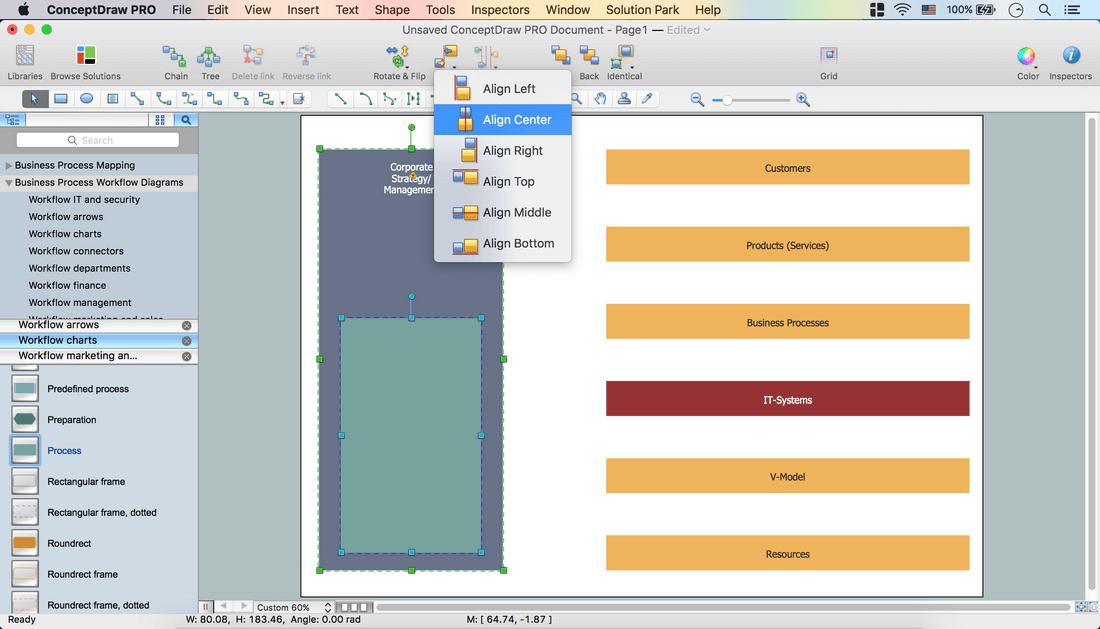
Task: Select the ellipse drawing tool
Action: tap(87, 99)
